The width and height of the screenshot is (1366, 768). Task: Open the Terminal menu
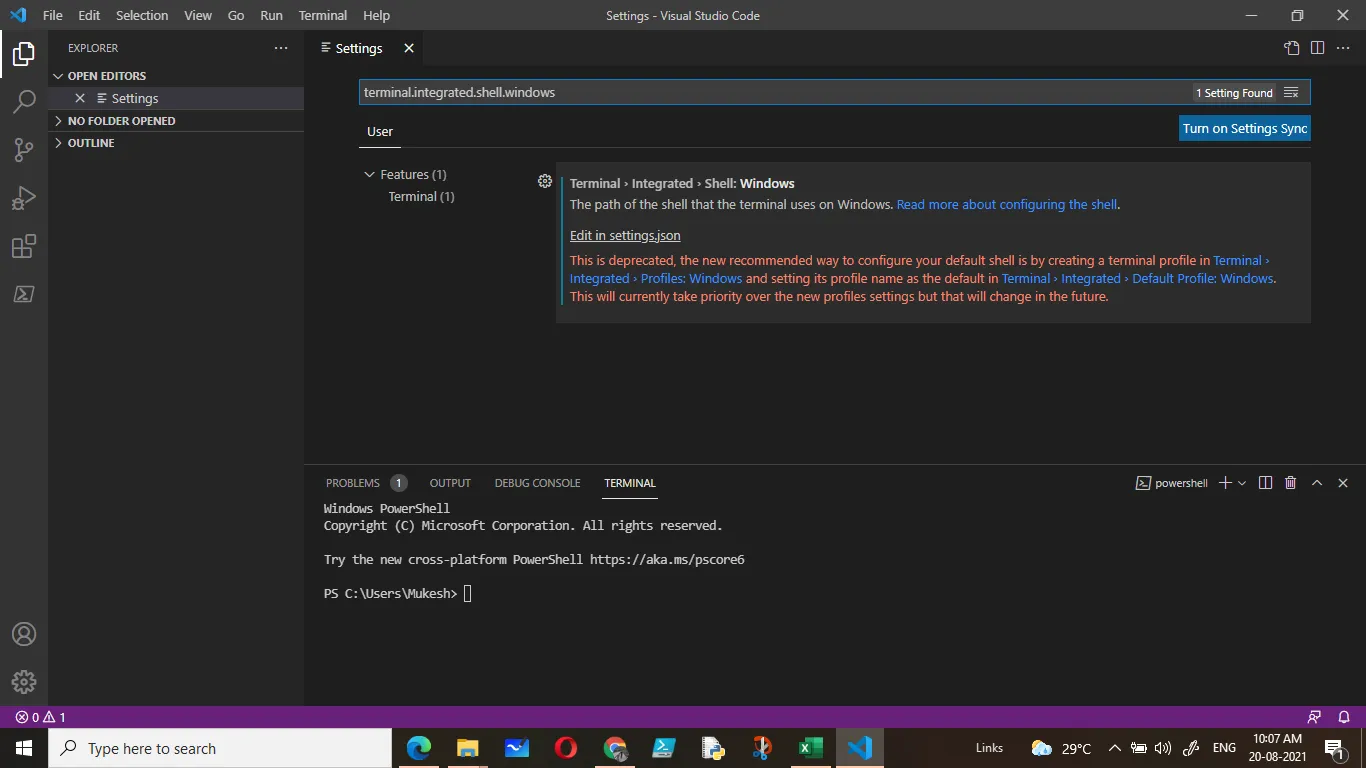coord(323,16)
